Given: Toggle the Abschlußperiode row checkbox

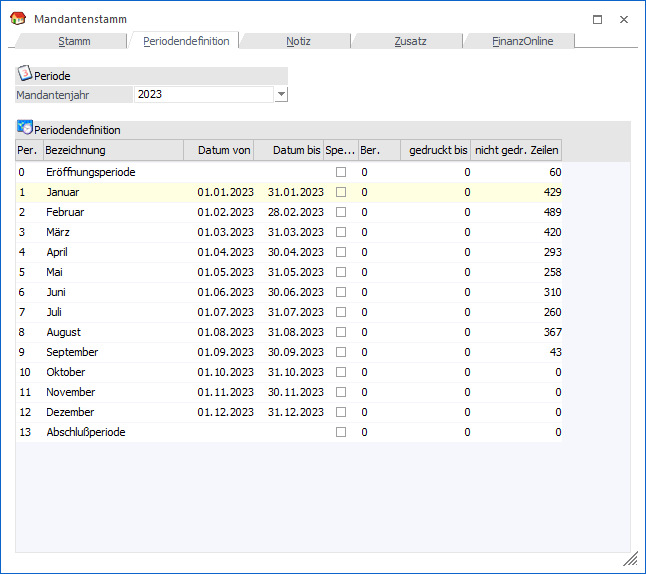Looking at the screenshot, I should [341, 432].
